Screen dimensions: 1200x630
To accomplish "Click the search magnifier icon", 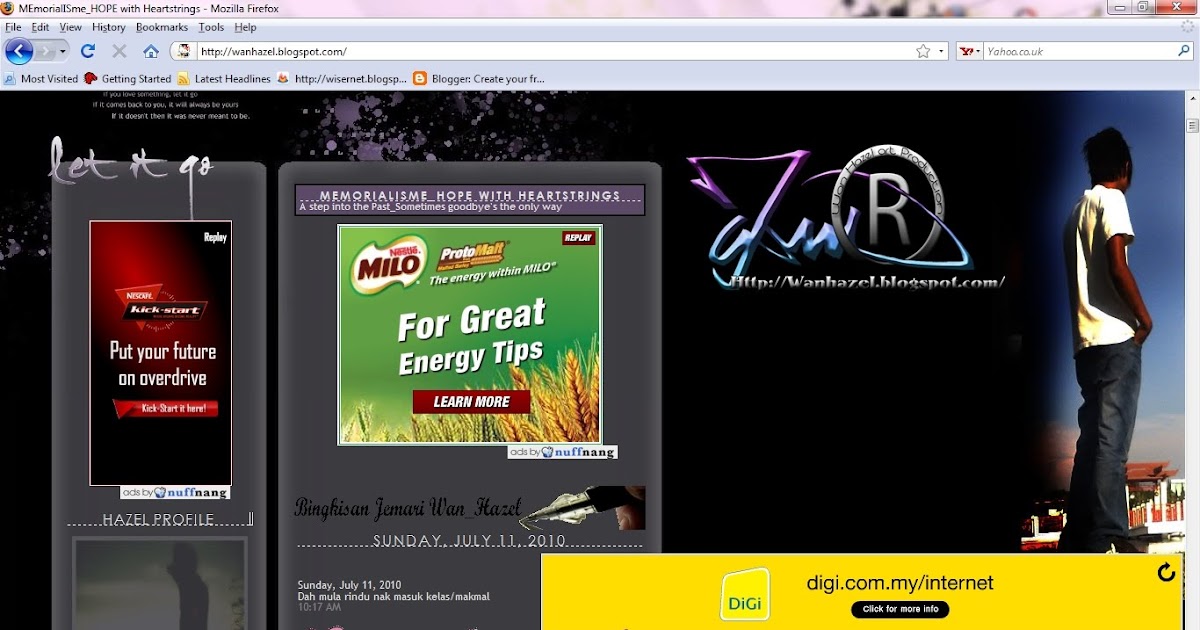I will (1184, 51).
